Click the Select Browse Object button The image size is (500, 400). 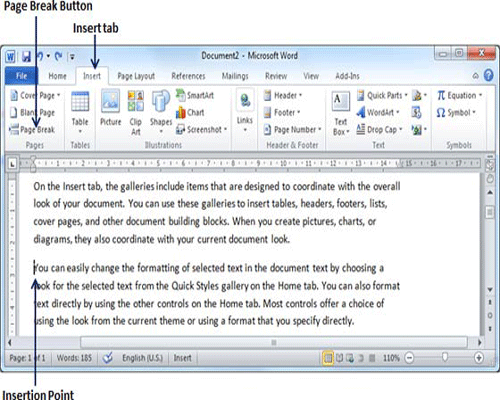pos(490,315)
